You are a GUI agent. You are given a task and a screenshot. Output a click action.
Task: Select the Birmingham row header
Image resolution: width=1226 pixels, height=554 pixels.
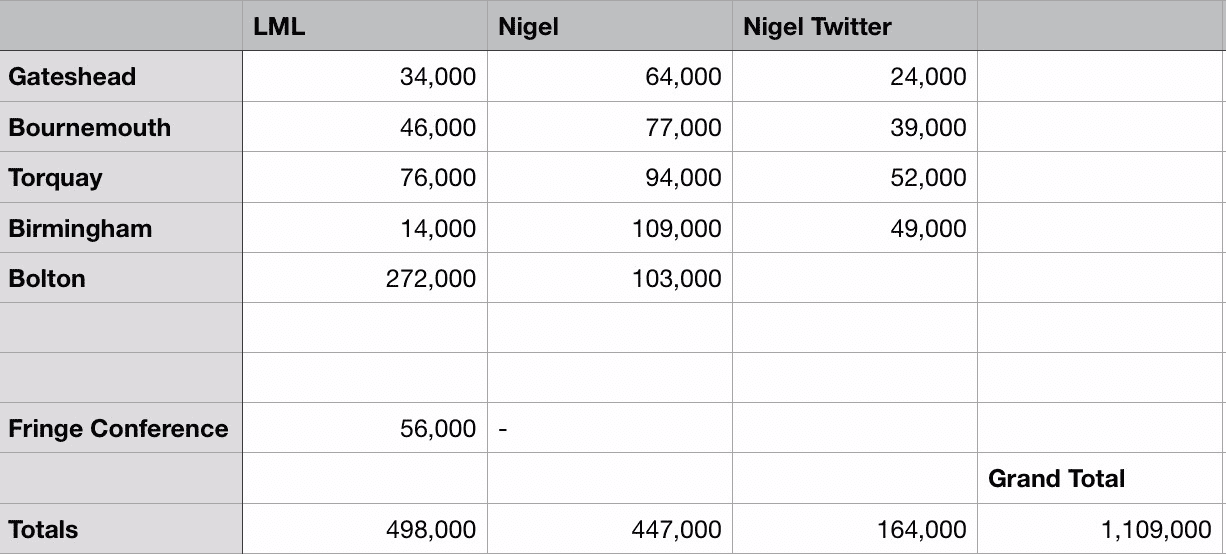(121, 227)
